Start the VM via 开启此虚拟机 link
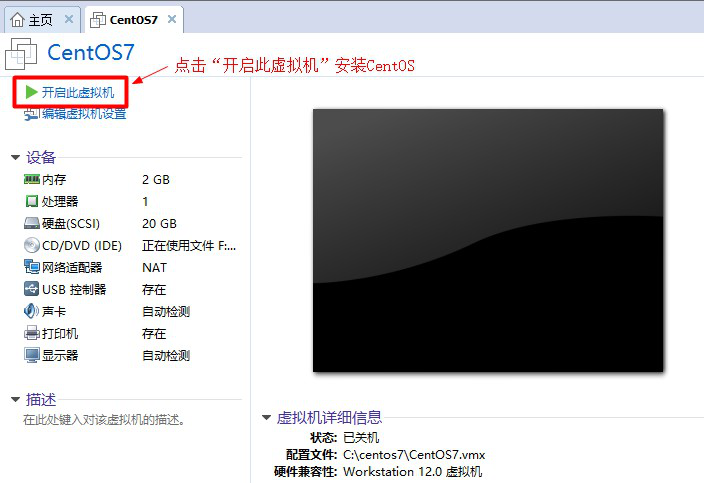 click(78, 92)
